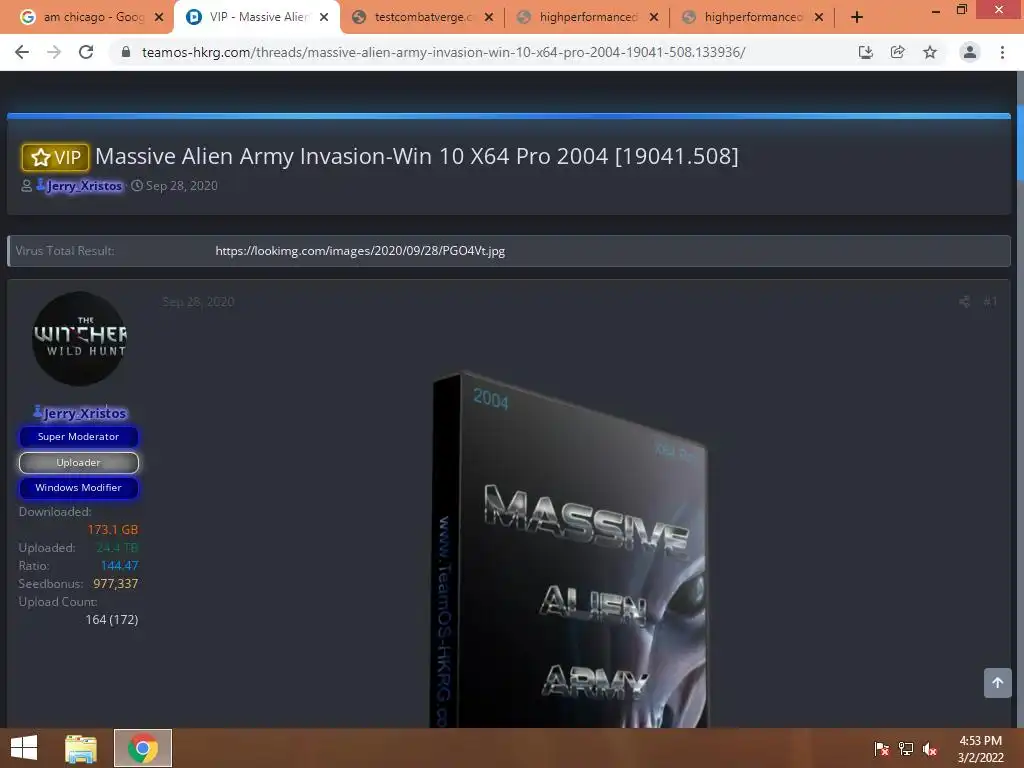Click the Massive Alien Army box art image

(x=569, y=550)
